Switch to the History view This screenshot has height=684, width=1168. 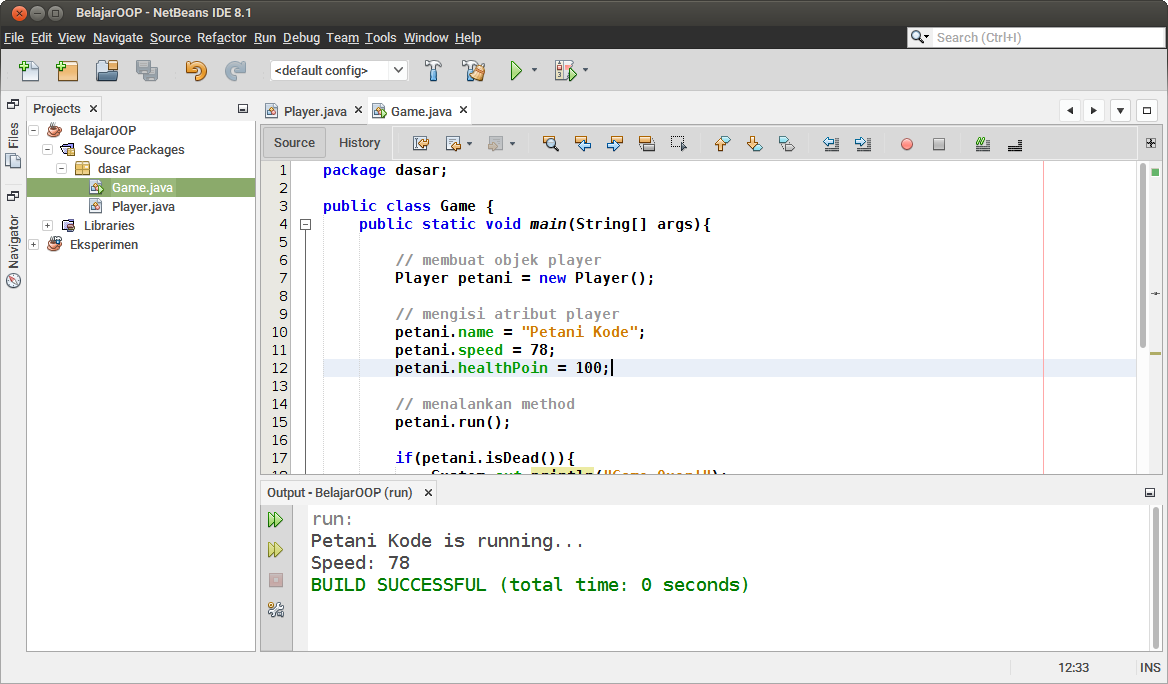pyautogui.click(x=358, y=142)
